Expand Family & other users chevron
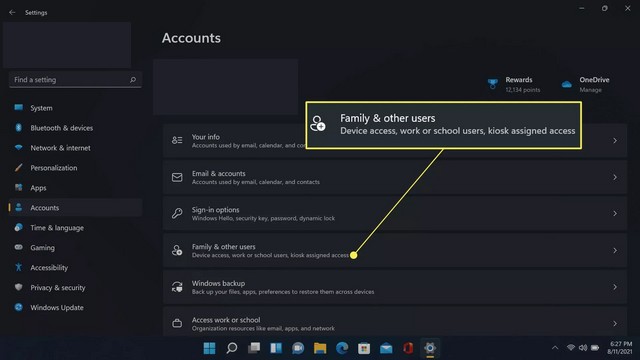This screenshot has height=360, width=640. coord(615,250)
